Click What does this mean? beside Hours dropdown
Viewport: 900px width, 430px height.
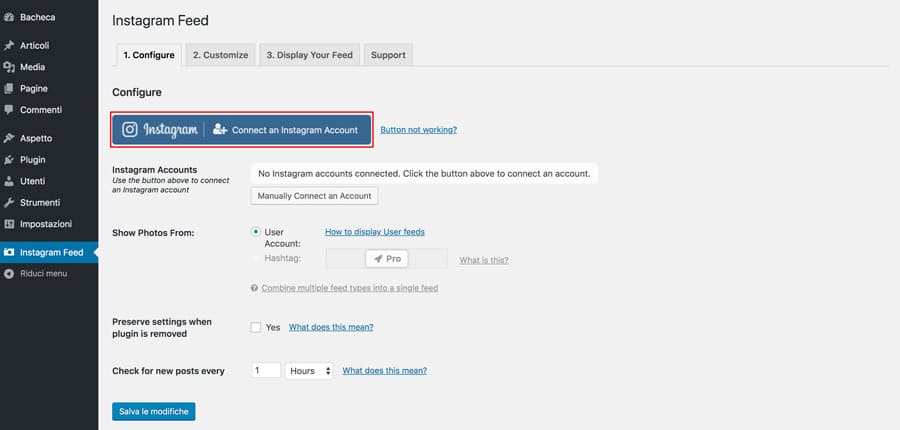click(385, 371)
